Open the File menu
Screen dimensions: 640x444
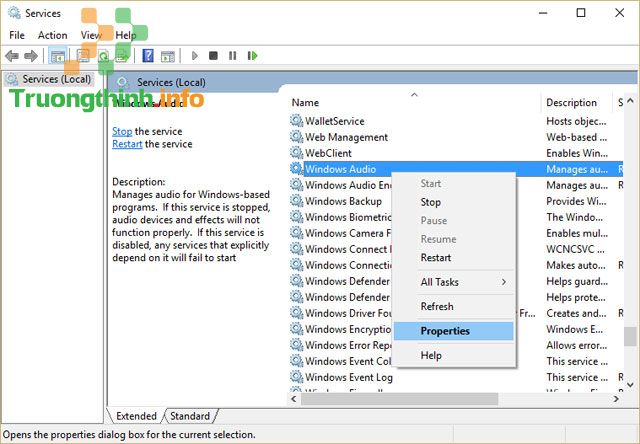tap(17, 36)
